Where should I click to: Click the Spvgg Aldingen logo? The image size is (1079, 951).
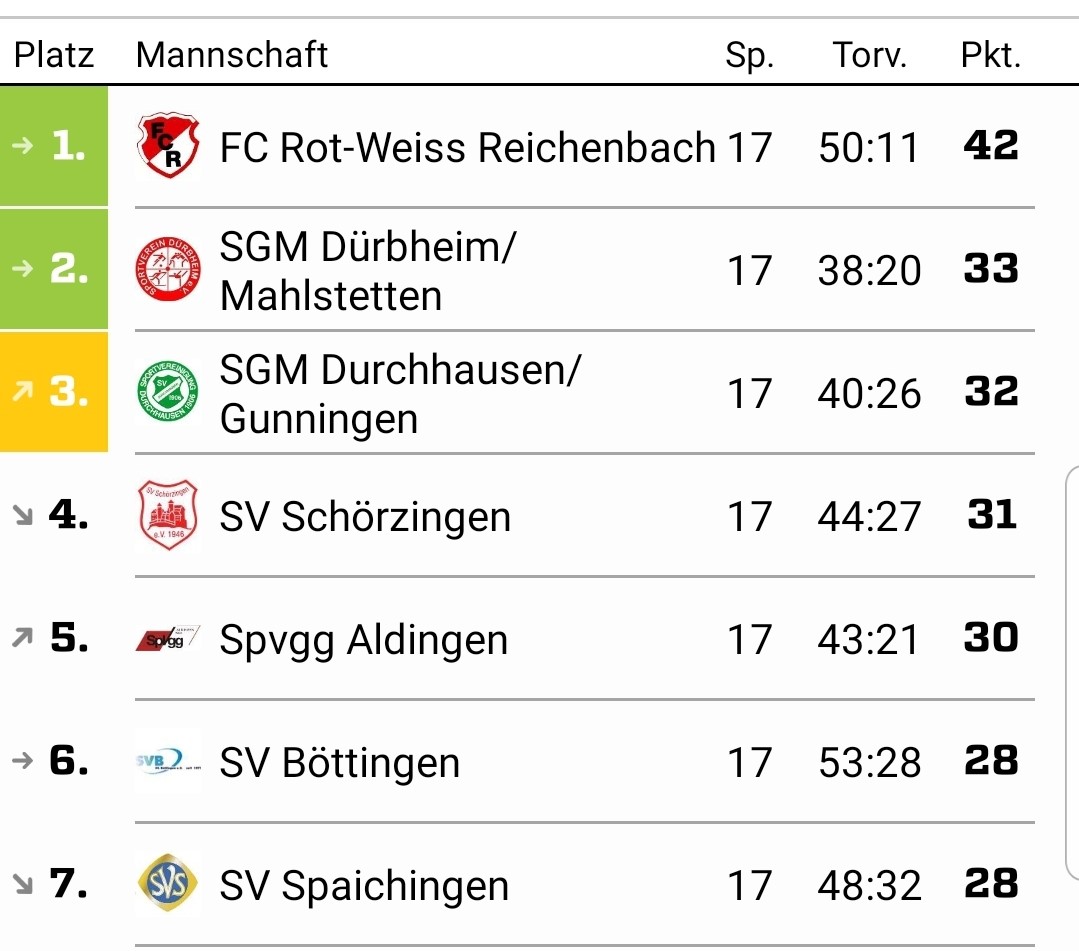click(167, 640)
